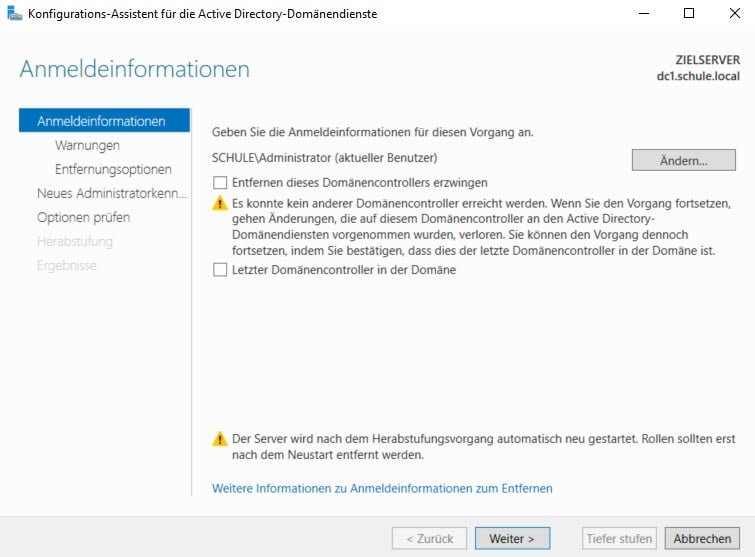
Task: Maximize the wizard window
Action: point(689,13)
